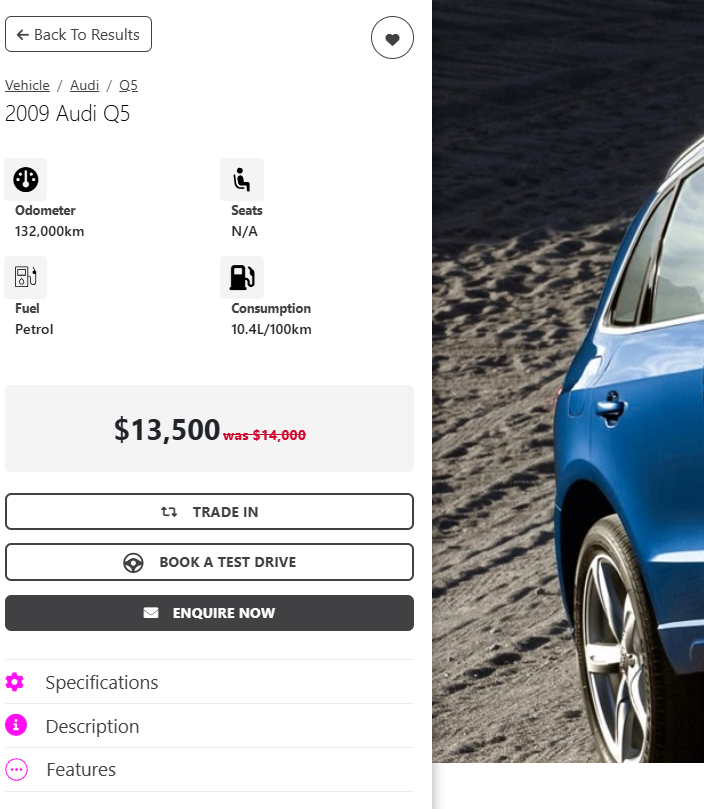
Task: Click the pink gear Specifications icon
Action: pos(15,682)
